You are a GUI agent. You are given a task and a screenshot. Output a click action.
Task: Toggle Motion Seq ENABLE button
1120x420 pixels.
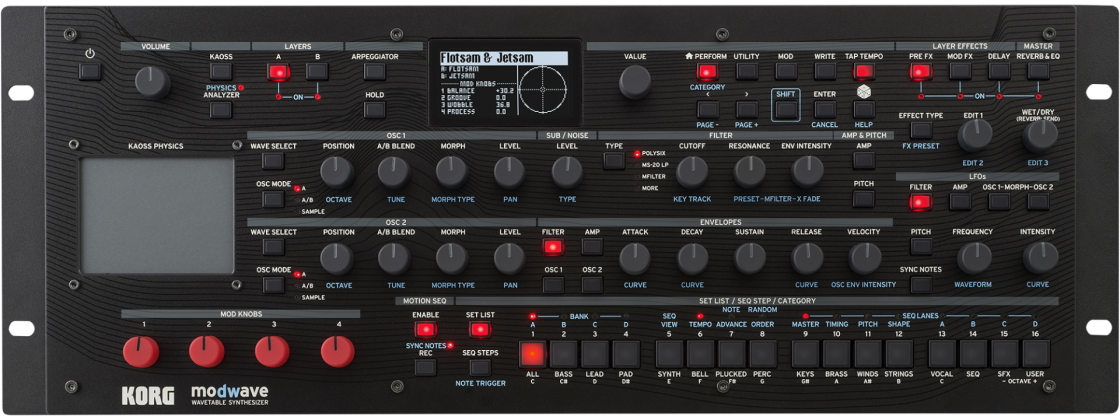coord(426,329)
